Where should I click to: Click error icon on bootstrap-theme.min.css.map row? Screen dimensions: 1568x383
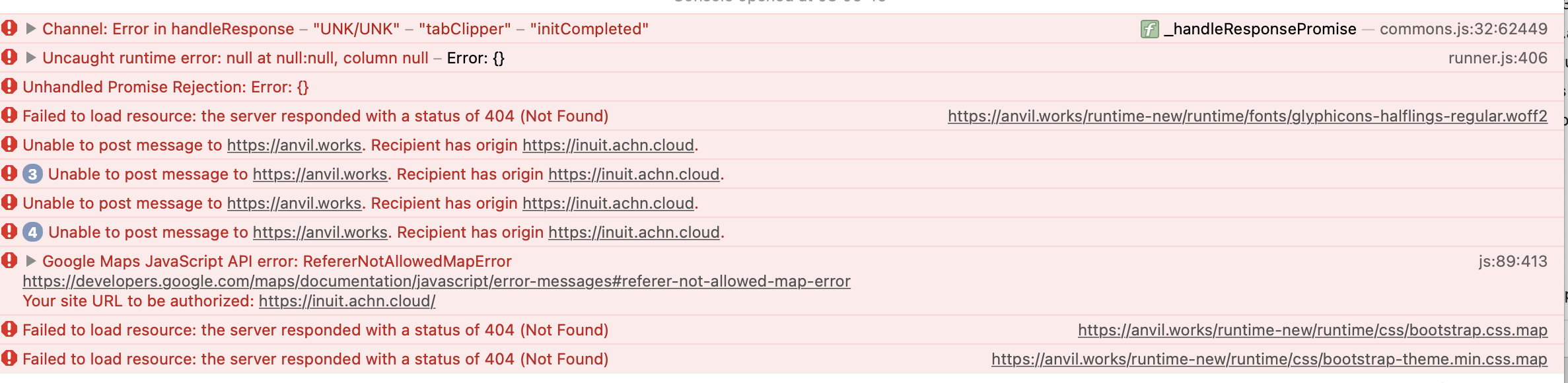coord(9,359)
